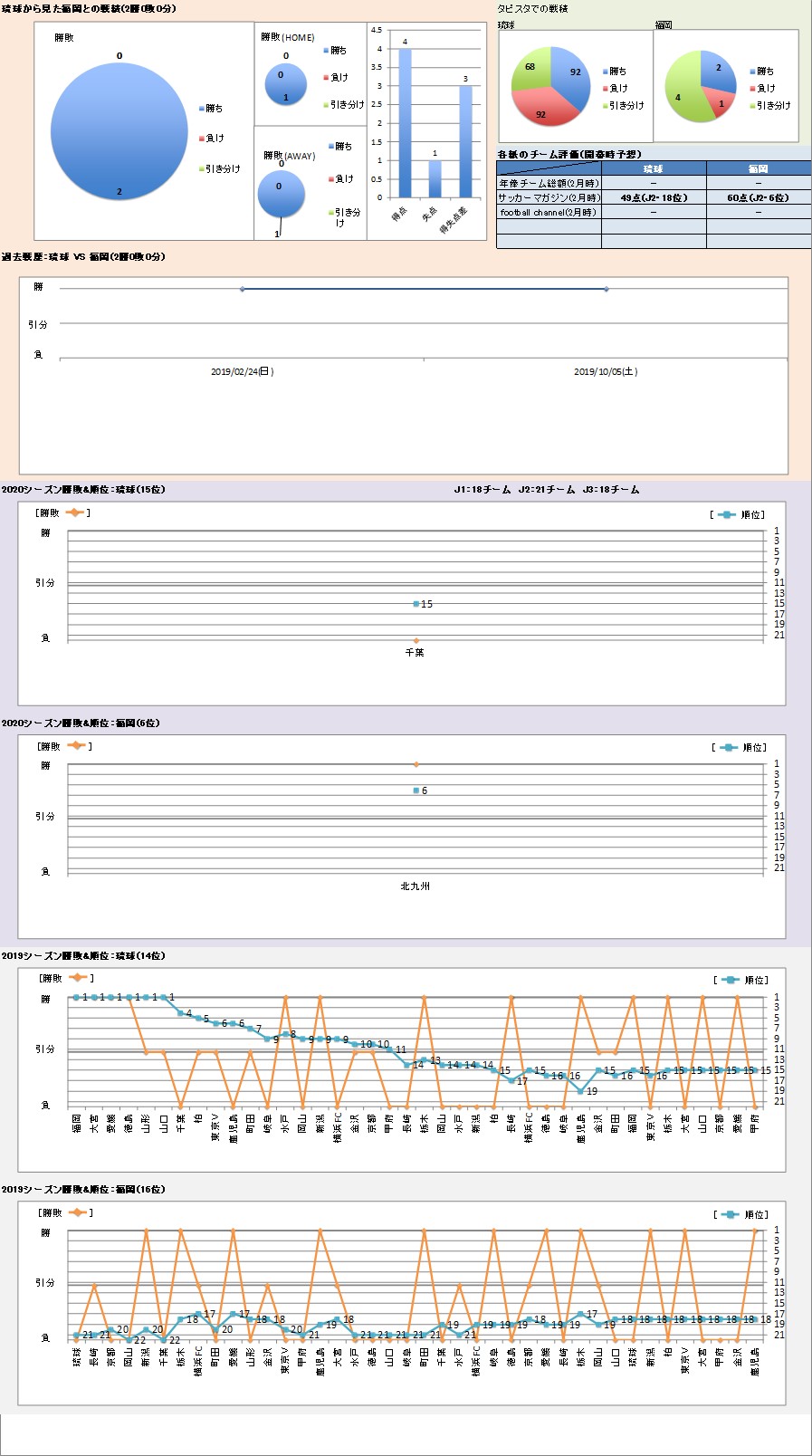Screen dimensions: 812x1456
Task: Click the 勝敗(HOME) chart title
Action: (x=288, y=37)
